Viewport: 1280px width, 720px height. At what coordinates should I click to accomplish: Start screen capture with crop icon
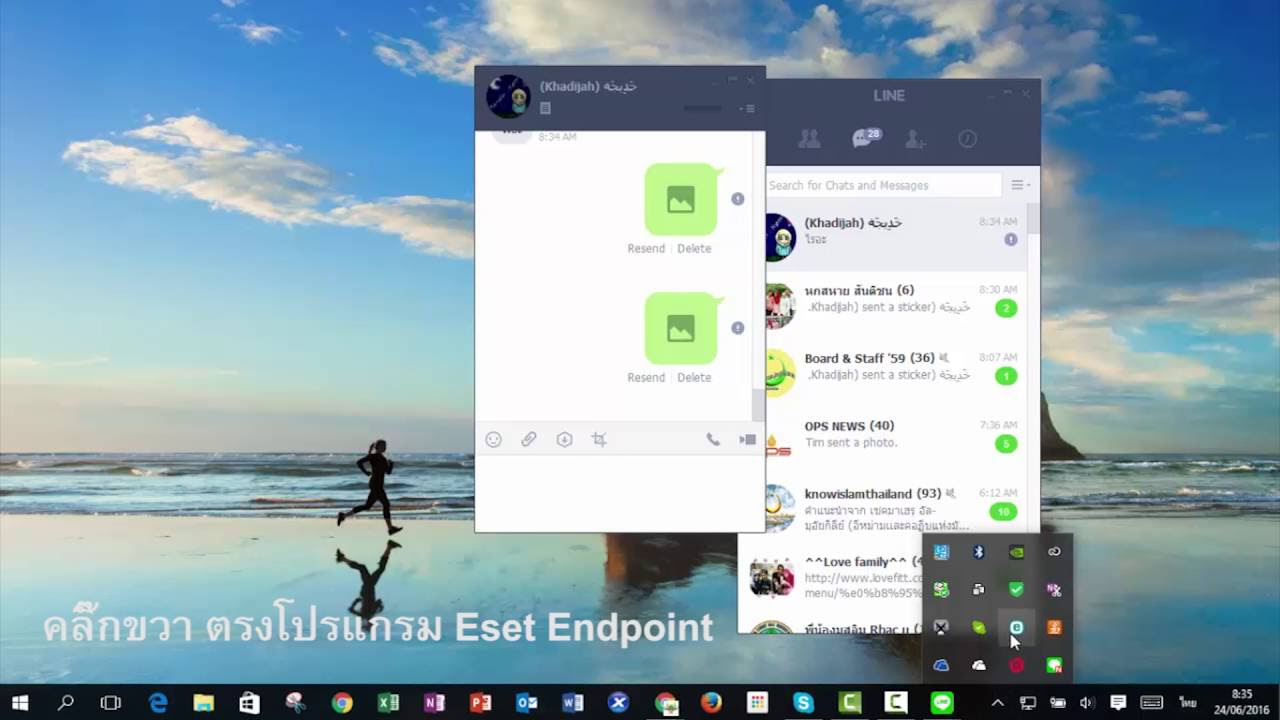[x=599, y=439]
